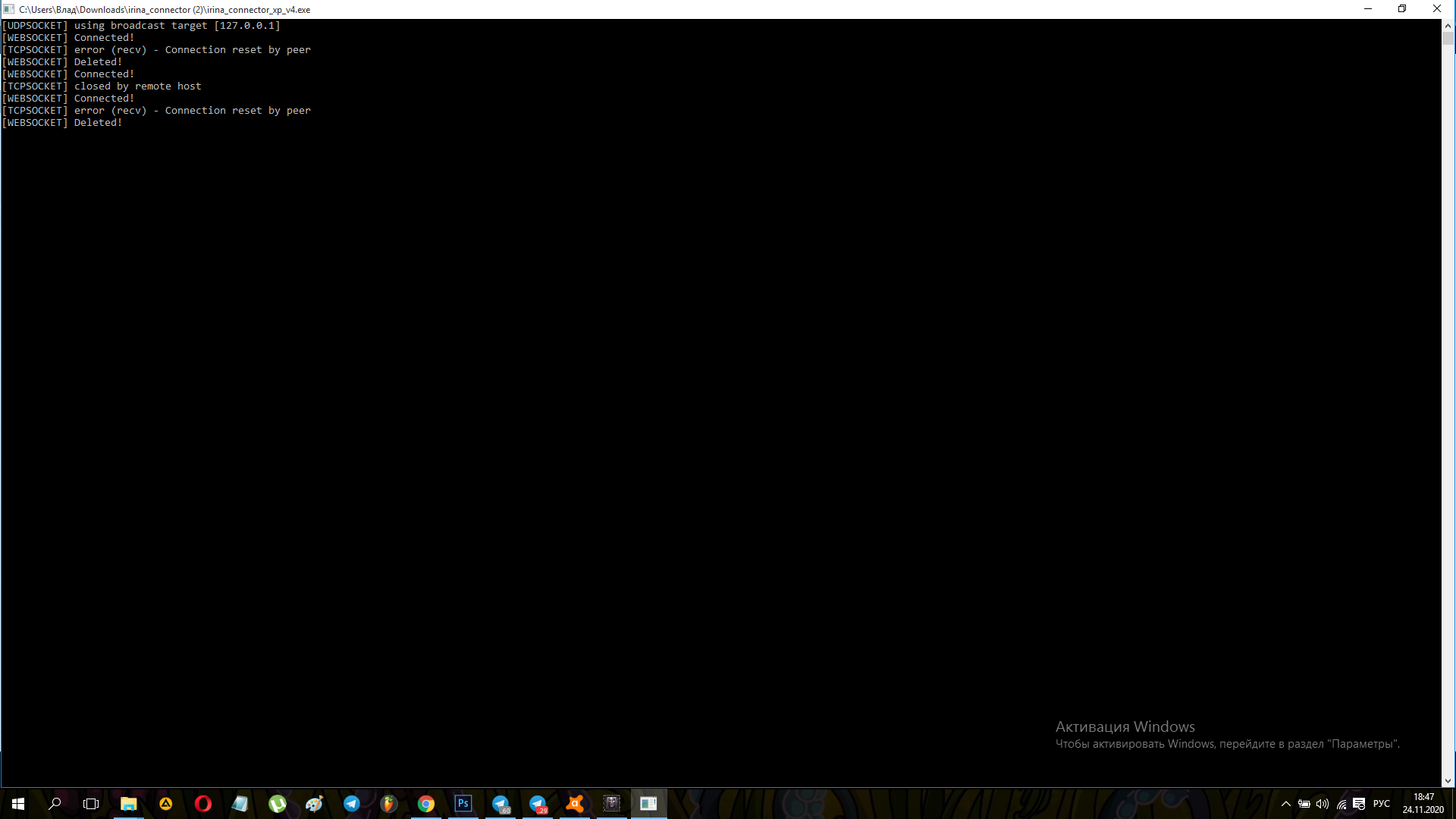Open Telegram with 60 unread badge
The image size is (1456, 819).
[500, 804]
